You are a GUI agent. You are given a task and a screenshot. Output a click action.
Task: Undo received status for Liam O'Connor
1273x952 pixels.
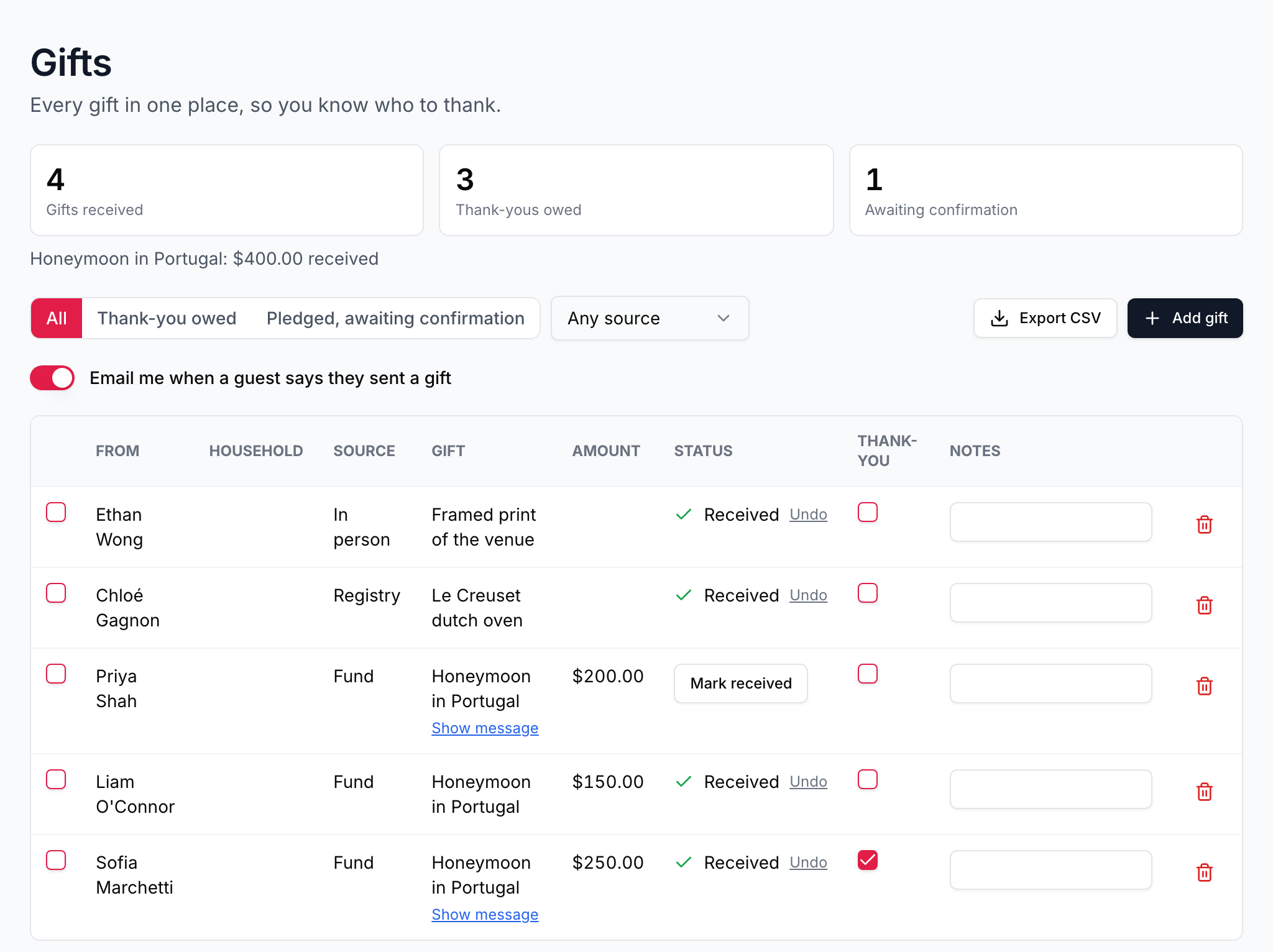click(808, 782)
